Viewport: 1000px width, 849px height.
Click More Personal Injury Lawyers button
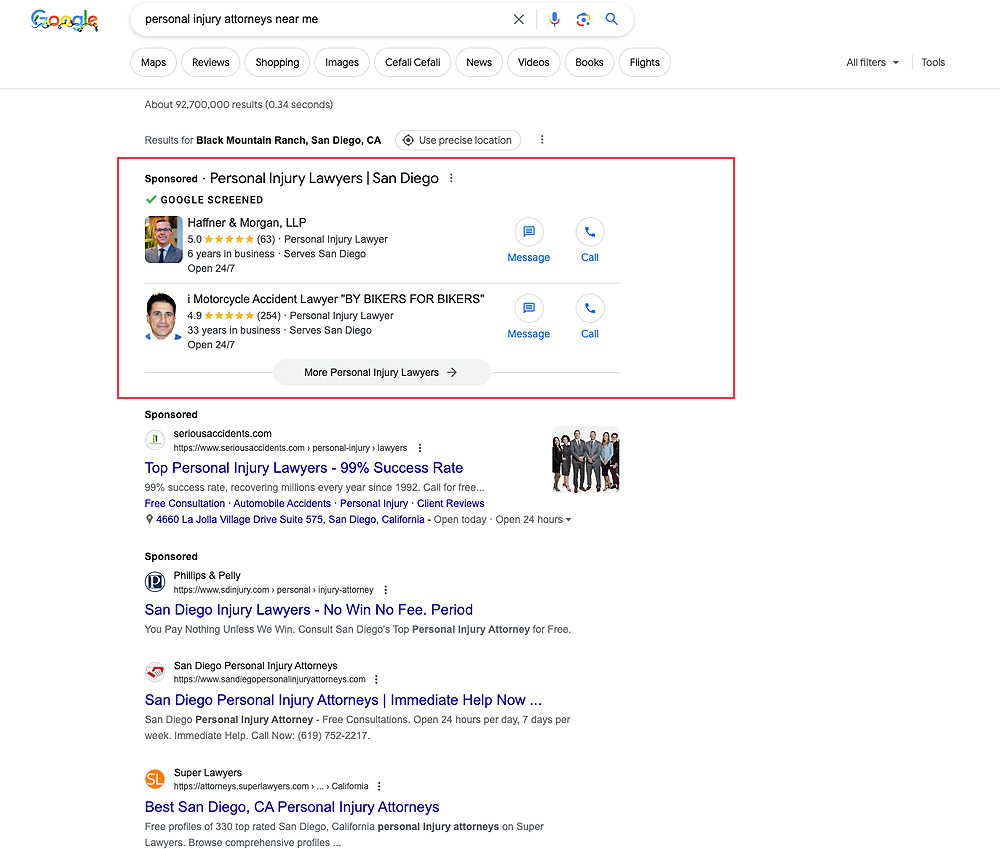point(381,373)
